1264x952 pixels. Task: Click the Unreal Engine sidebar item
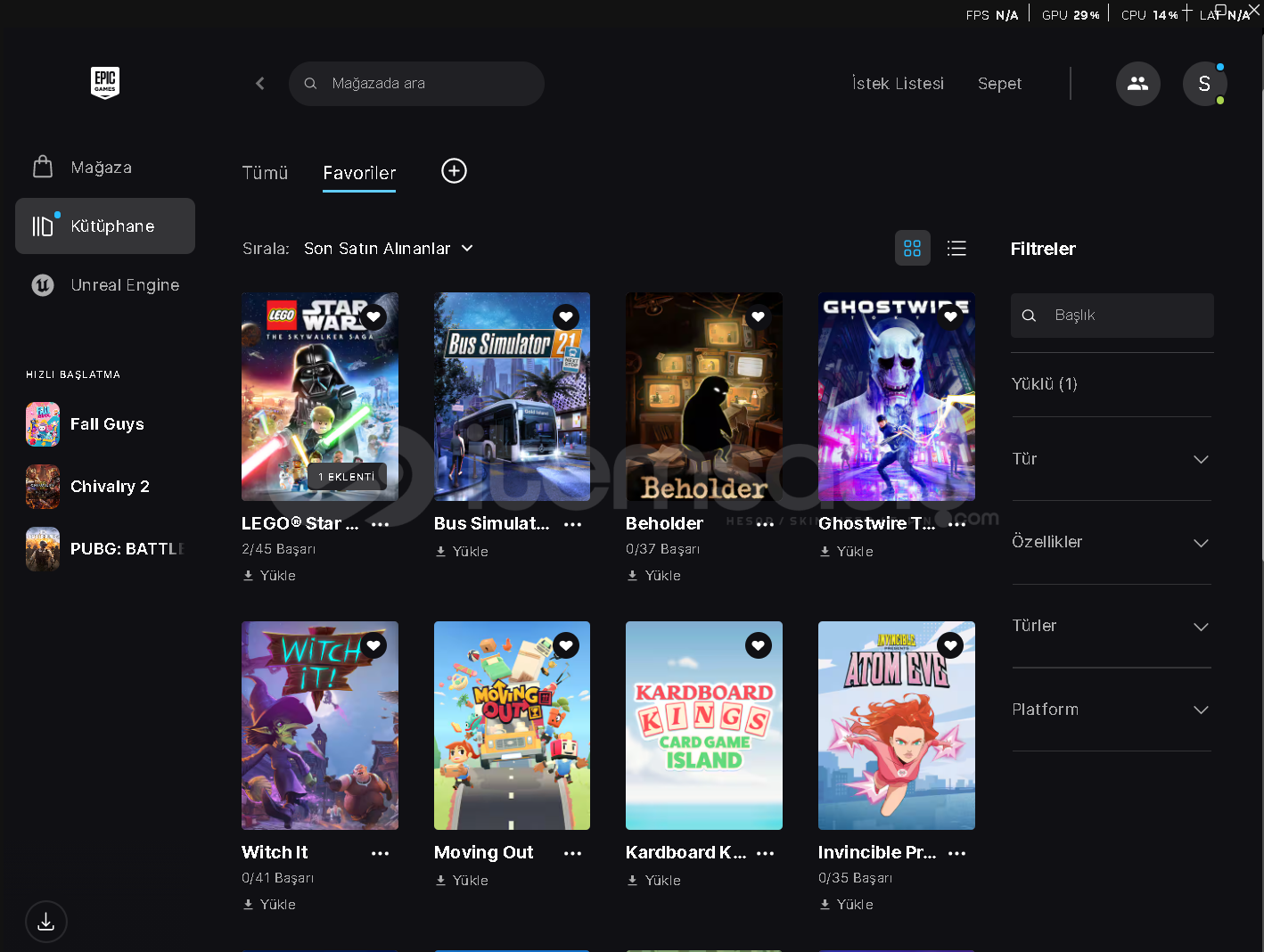click(105, 285)
